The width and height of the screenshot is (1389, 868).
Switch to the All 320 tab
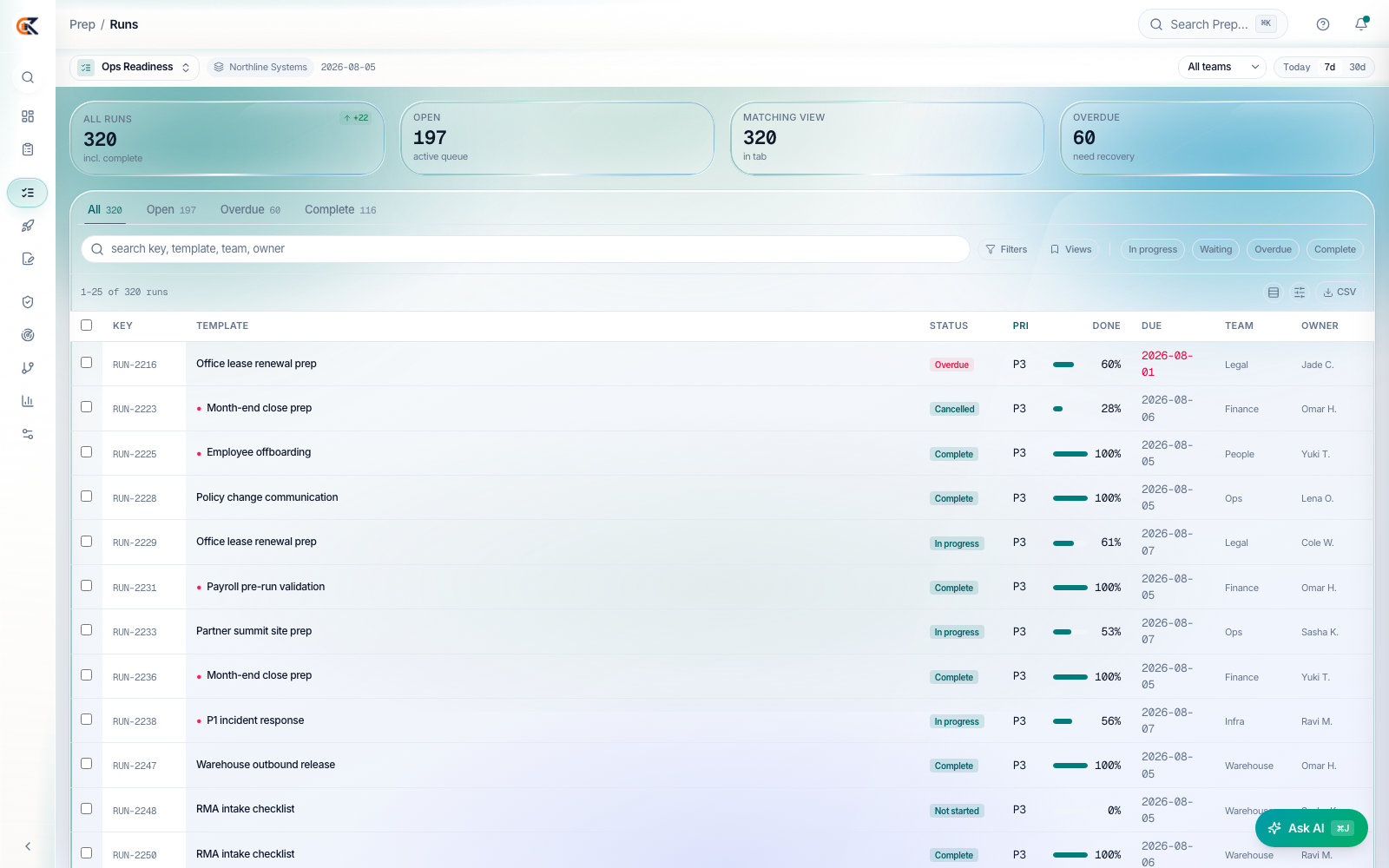point(104,210)
